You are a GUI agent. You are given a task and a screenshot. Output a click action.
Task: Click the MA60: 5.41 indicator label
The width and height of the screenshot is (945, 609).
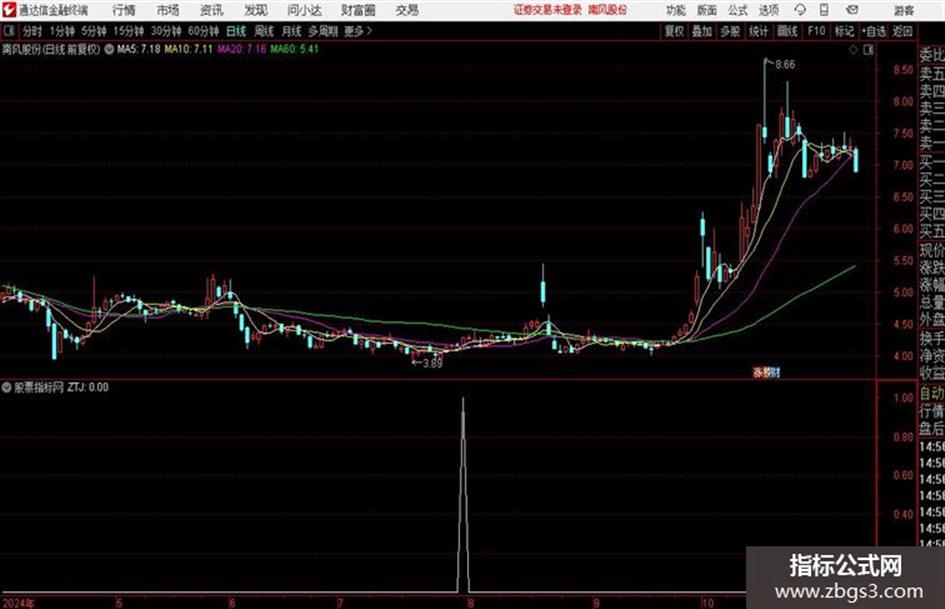point(295,49)
